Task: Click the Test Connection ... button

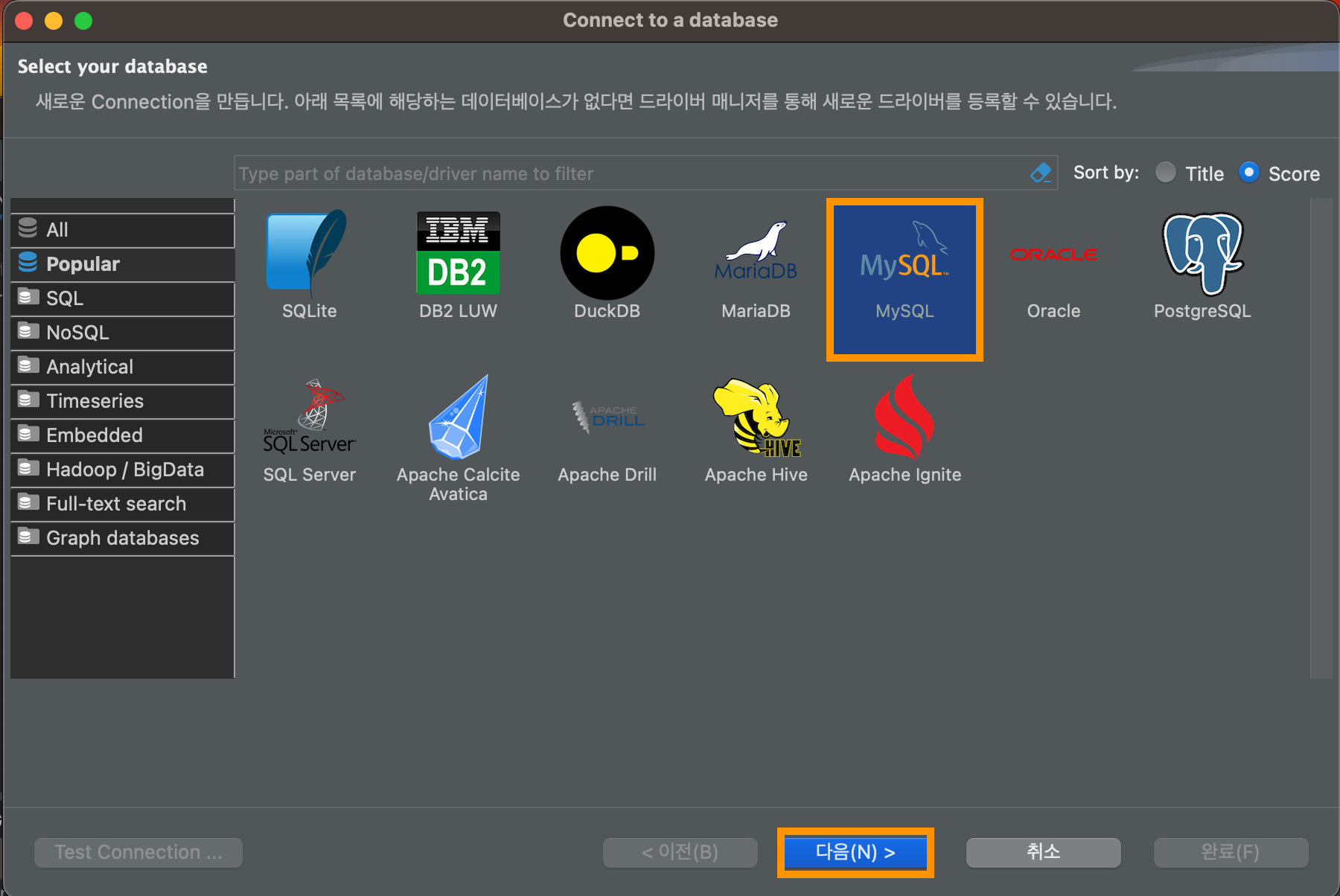Action: click(x=138, y=852)
